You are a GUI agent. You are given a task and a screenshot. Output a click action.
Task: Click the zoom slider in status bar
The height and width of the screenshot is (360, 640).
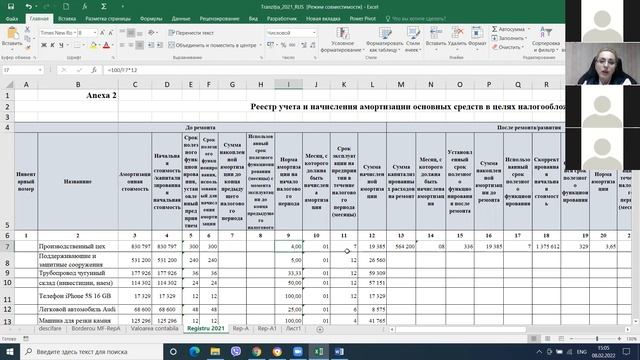tap(597, 339)
